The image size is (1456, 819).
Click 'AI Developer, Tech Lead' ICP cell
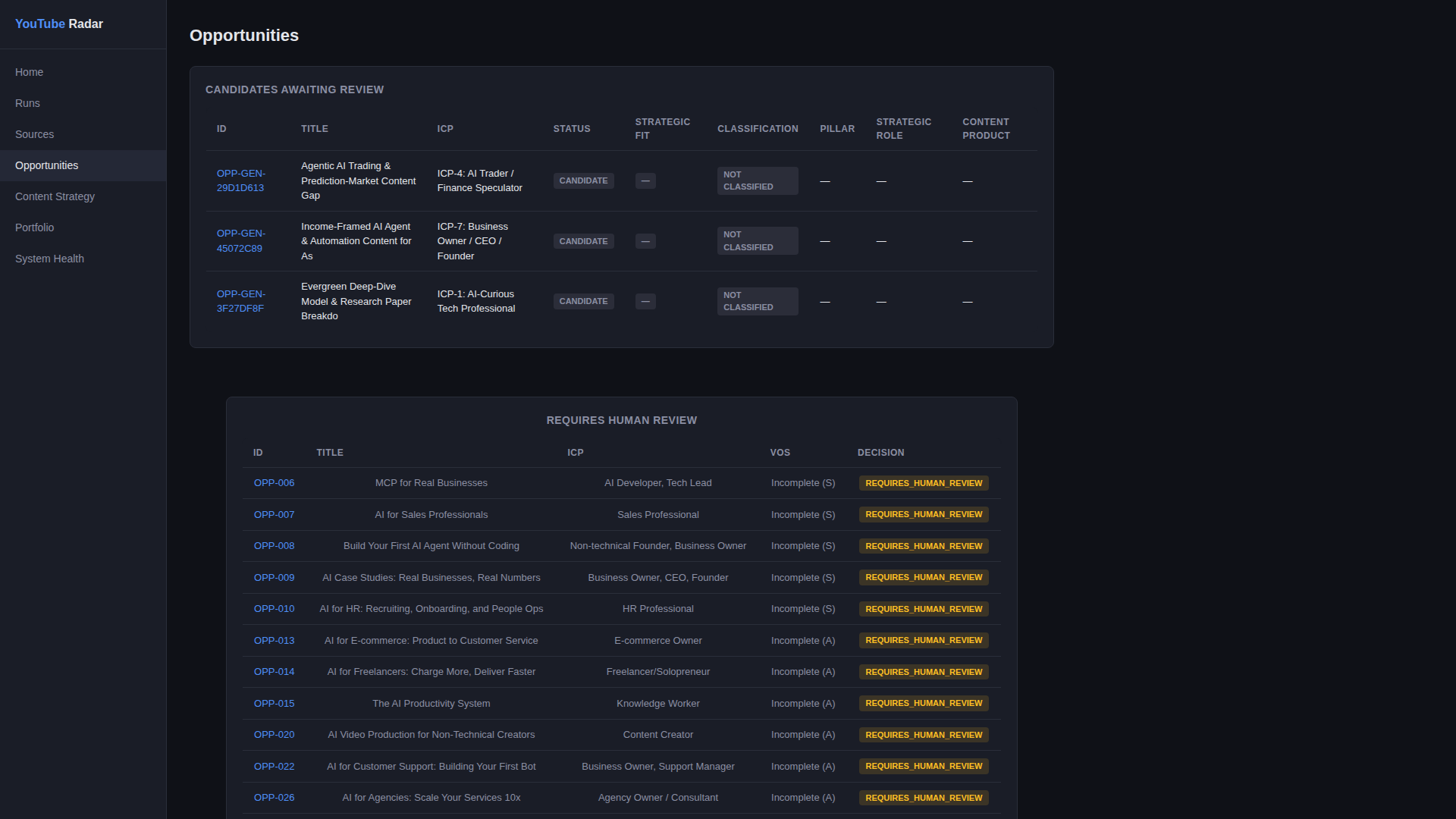point(658,483)
